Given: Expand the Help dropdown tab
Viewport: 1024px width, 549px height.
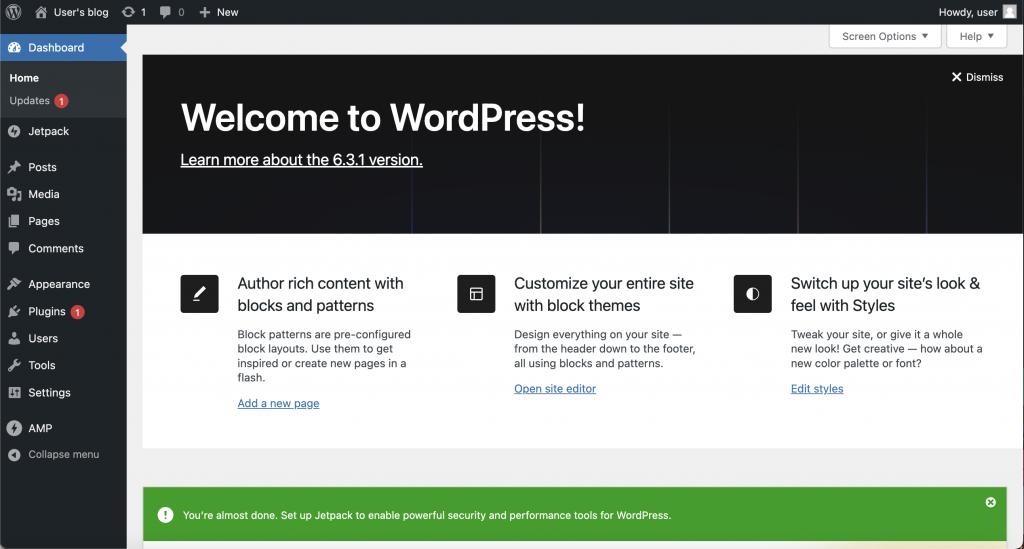Looking at the screenshot, I should point(976,37).
